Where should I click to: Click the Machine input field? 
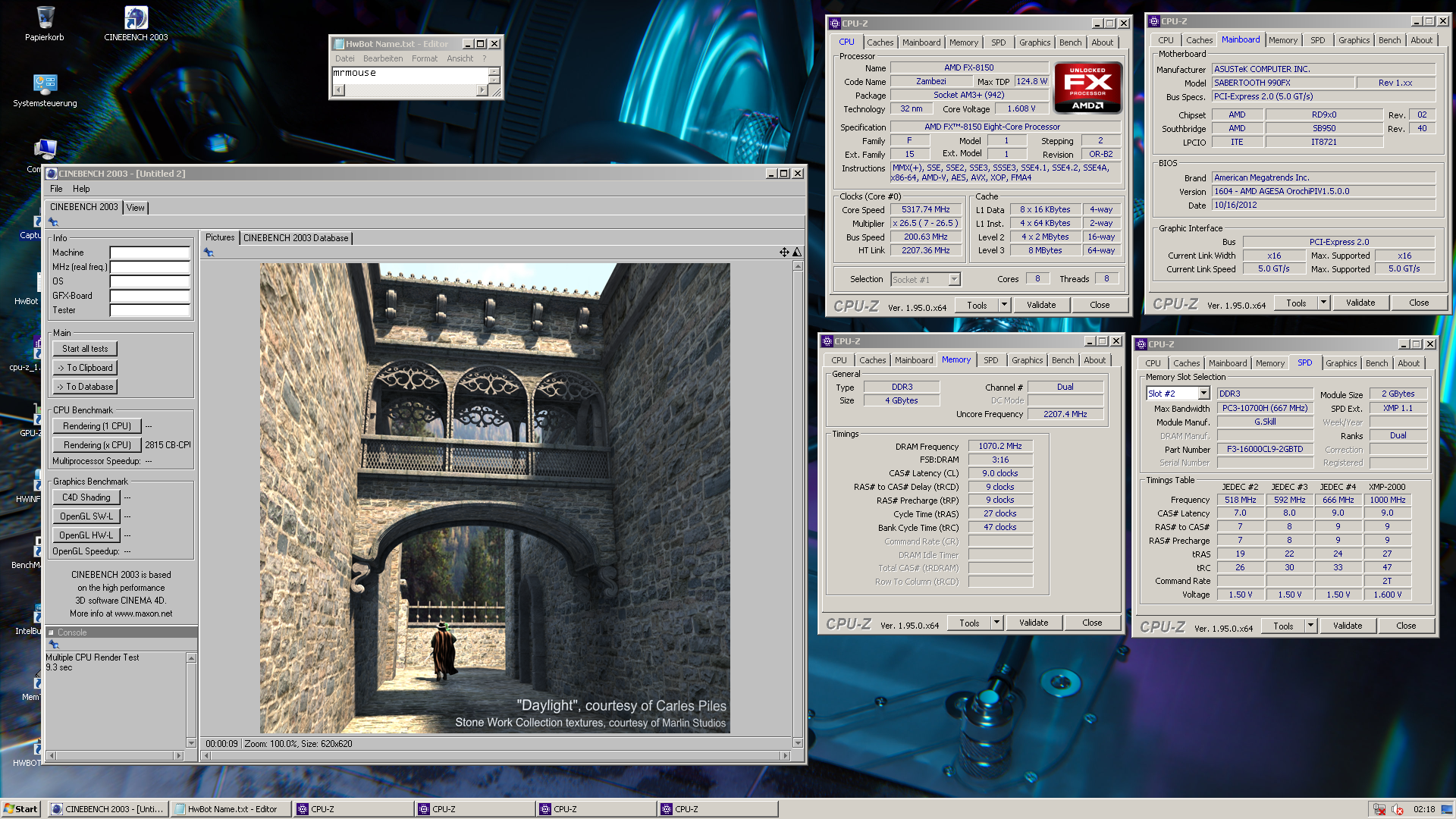(x=149, y=253)
